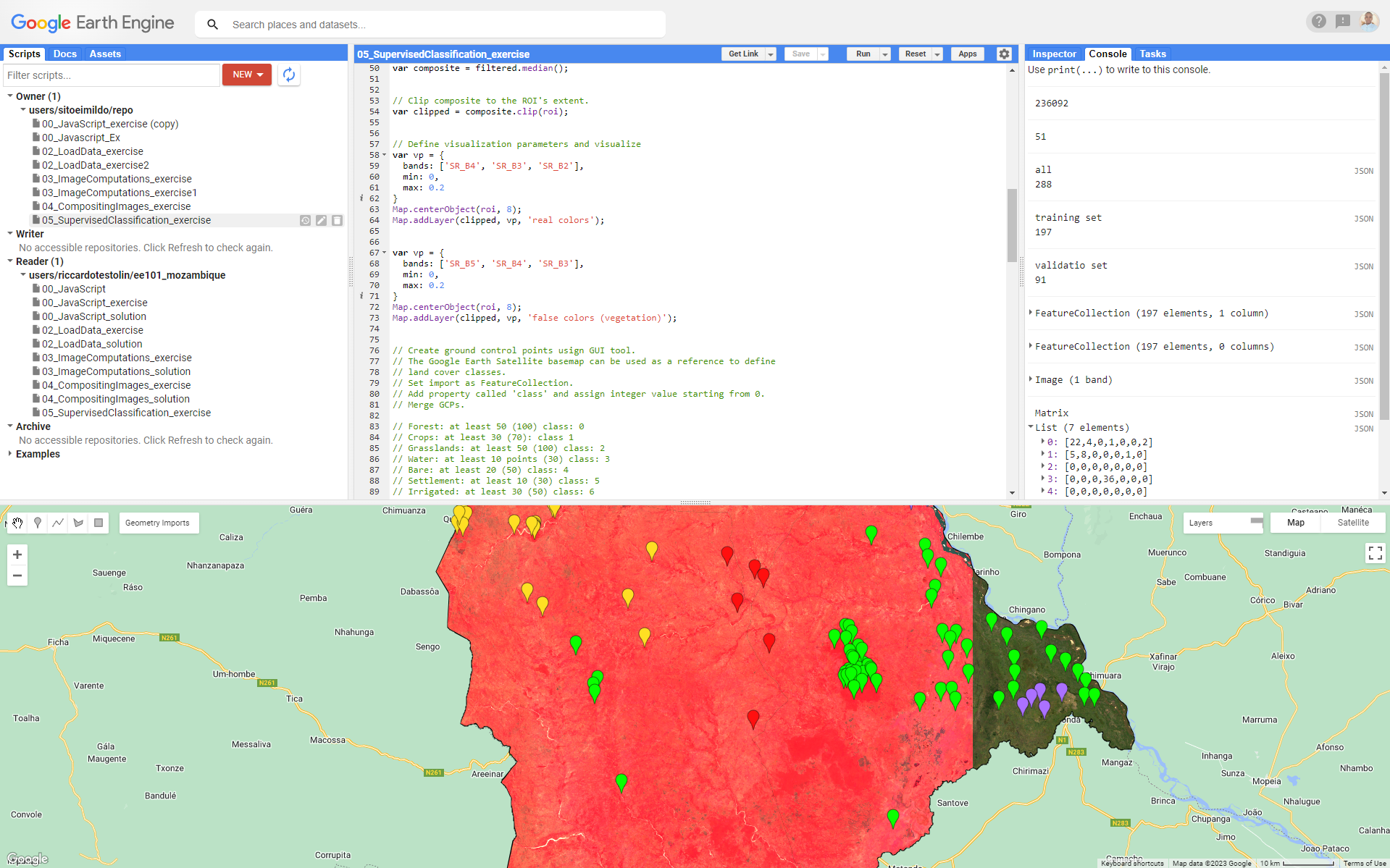This screenshot has width=1390, height=868.
Task: Open the NEW script dropdown
Action: (x=246, y=75)
